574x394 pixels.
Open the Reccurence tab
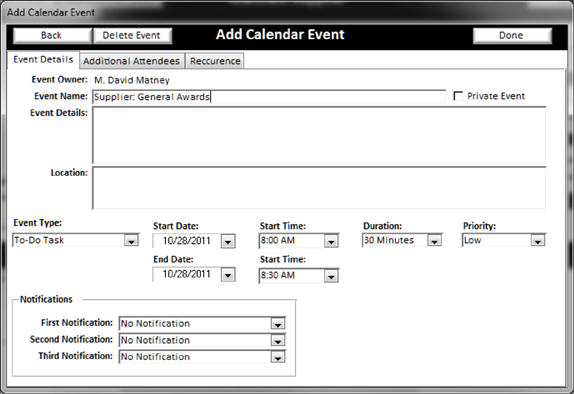tap(215, 61)
